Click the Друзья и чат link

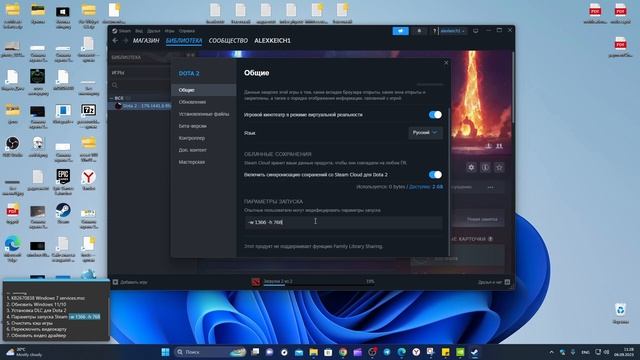[490, 282]
